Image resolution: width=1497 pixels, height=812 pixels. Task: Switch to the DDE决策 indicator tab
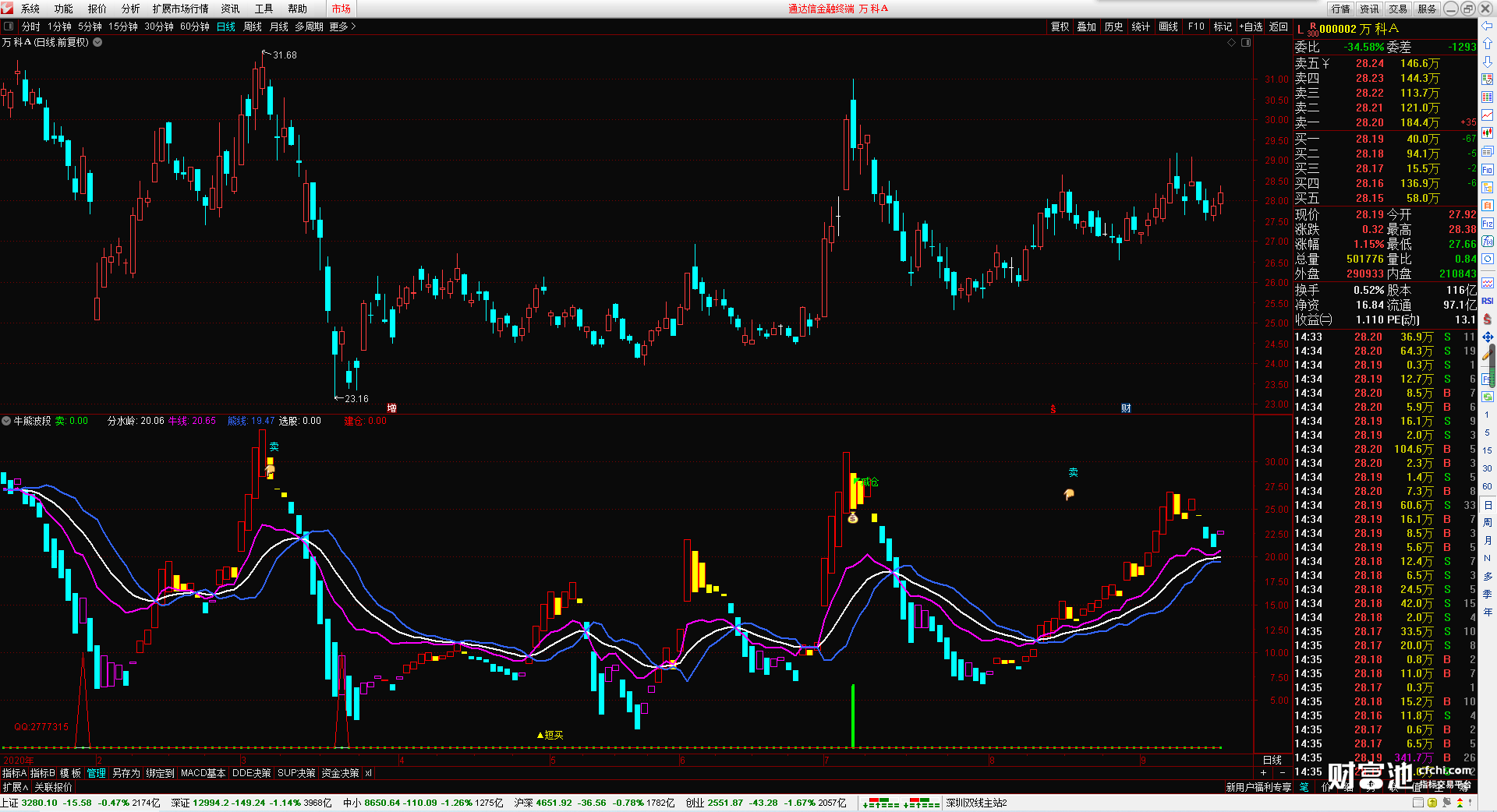pyautogui.click(x=251, y=773)
